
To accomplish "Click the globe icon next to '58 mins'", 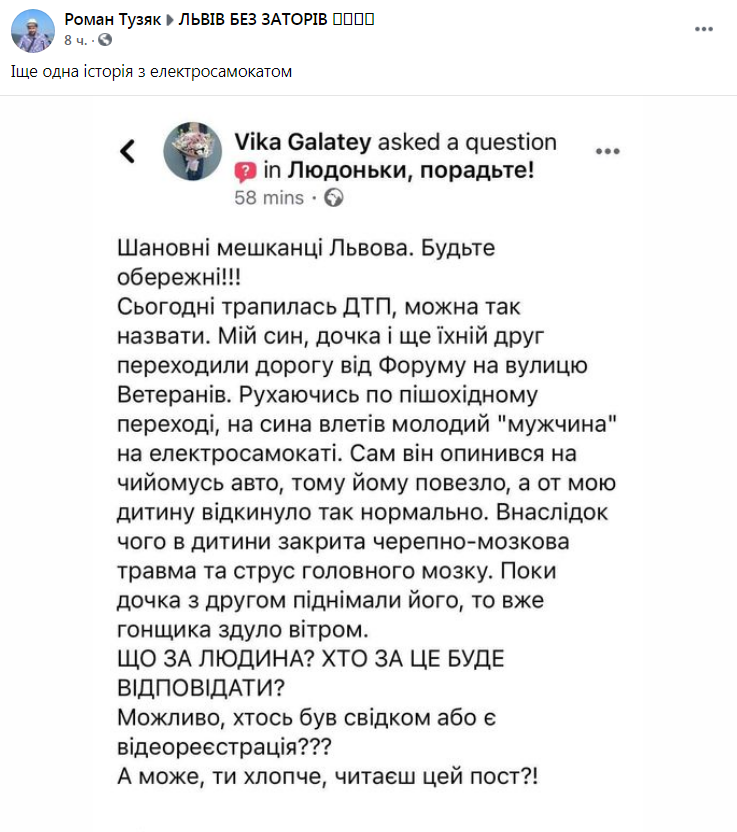I will [334, 197].
